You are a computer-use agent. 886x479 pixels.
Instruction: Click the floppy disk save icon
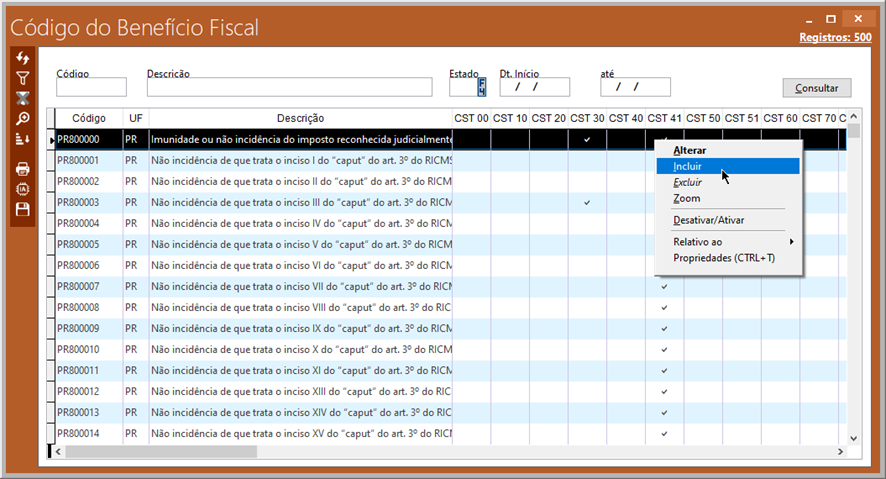pyautogui.click(x=23, y=209)
